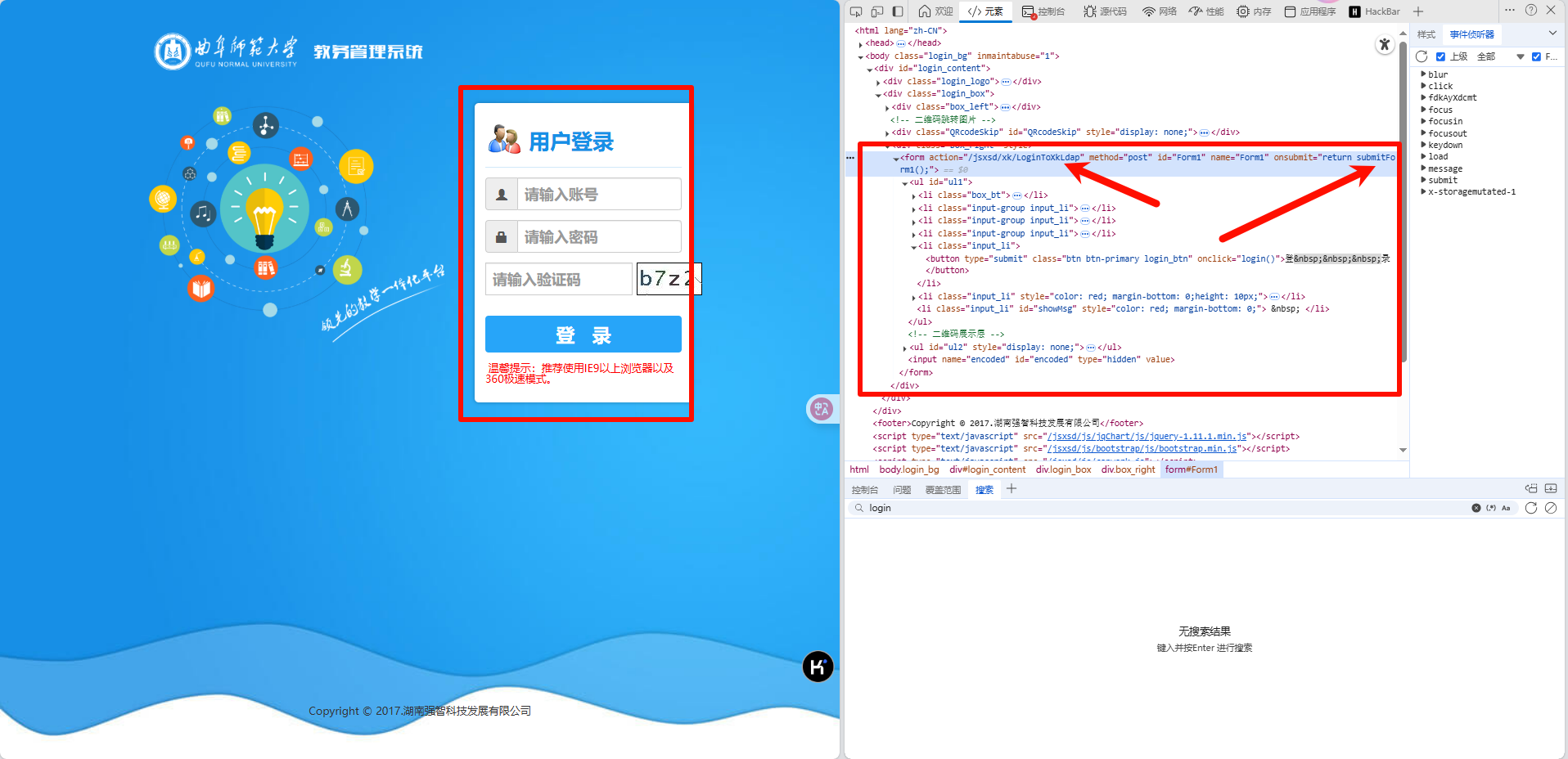Open the jquery-1.11.1.min.js script link
1568x759 pixels.
pyautogui.click(x=1147, y=436)
